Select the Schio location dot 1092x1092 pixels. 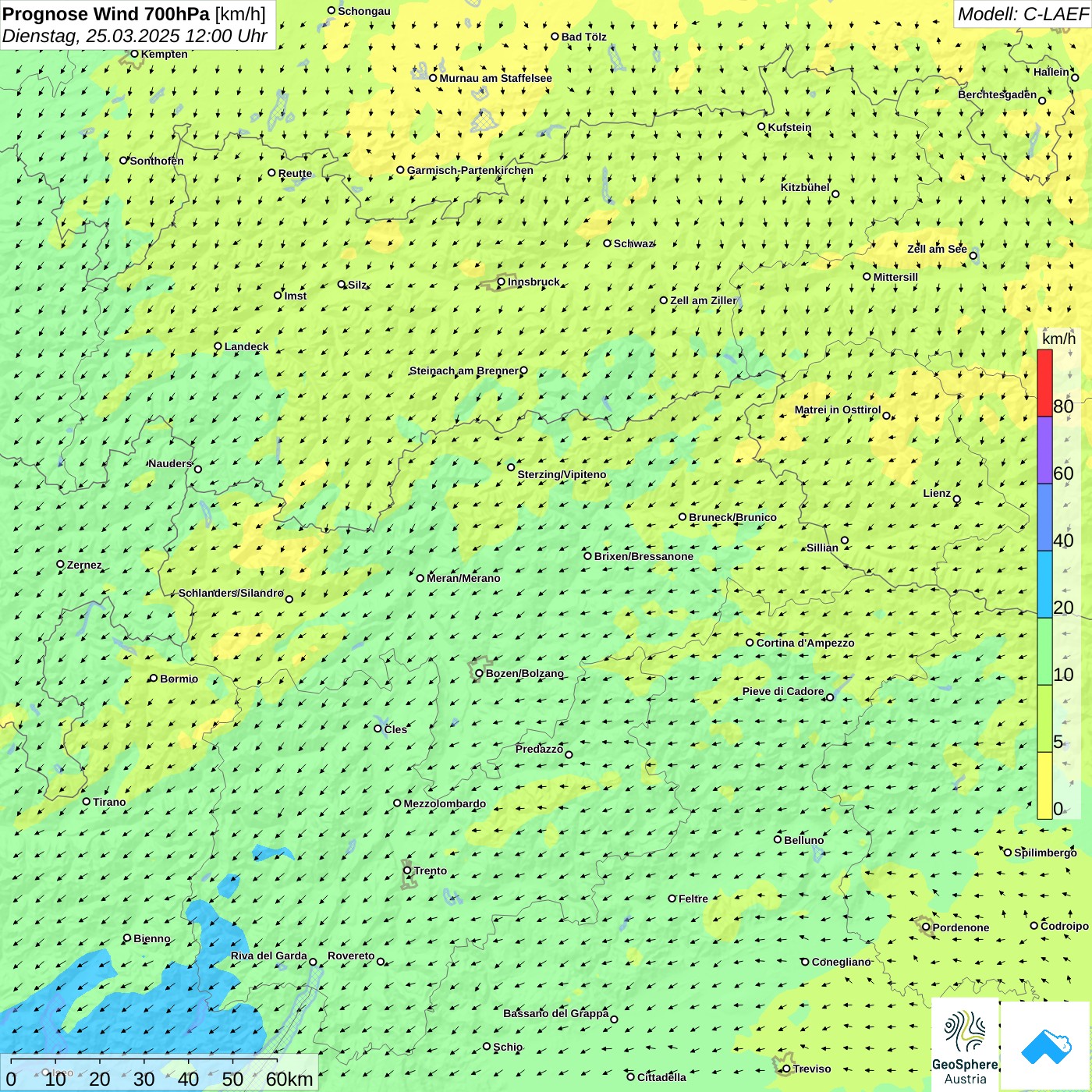[x=487, y=1046]
